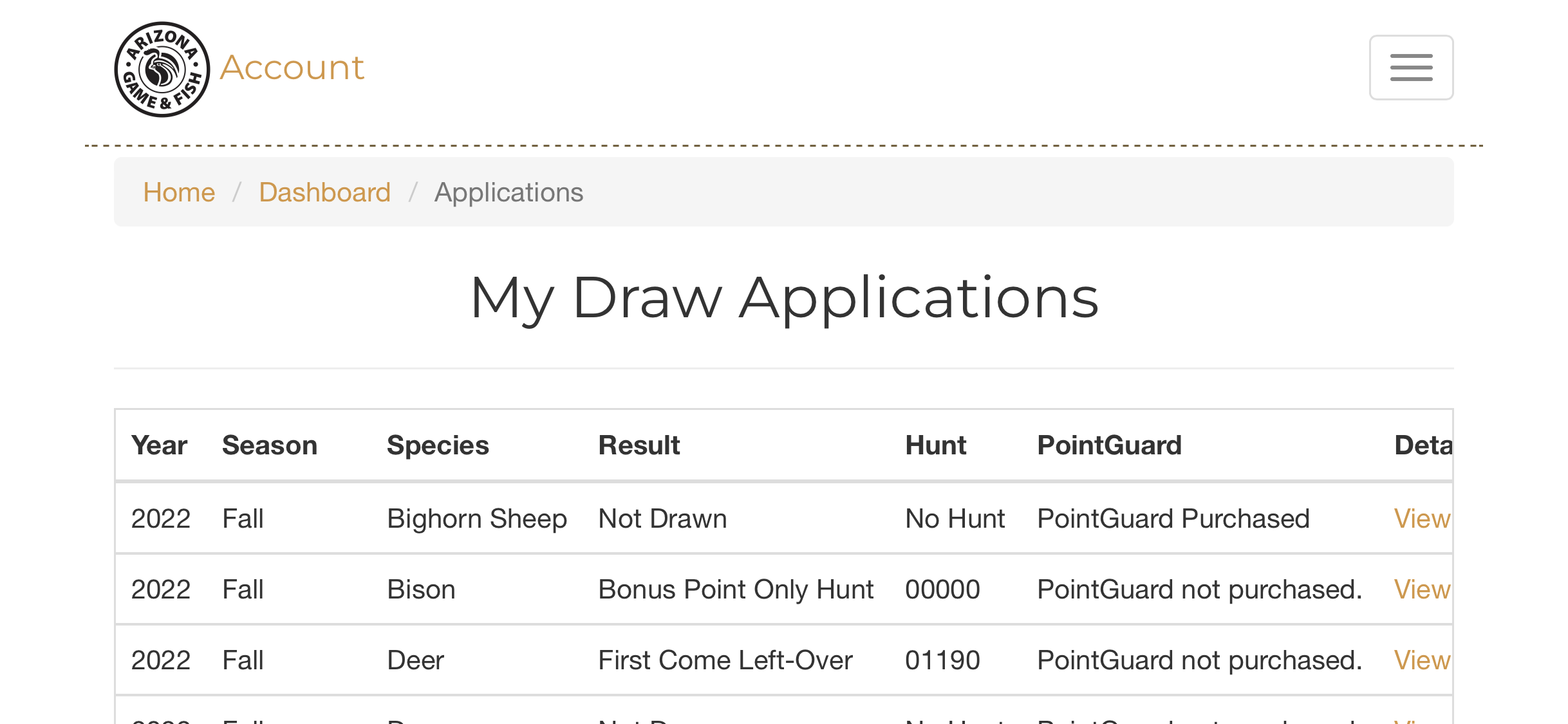Click PointGuard Purchased status text
Image resolution: width=1568 pixels, height=724 pixels.
(1173, 519)
